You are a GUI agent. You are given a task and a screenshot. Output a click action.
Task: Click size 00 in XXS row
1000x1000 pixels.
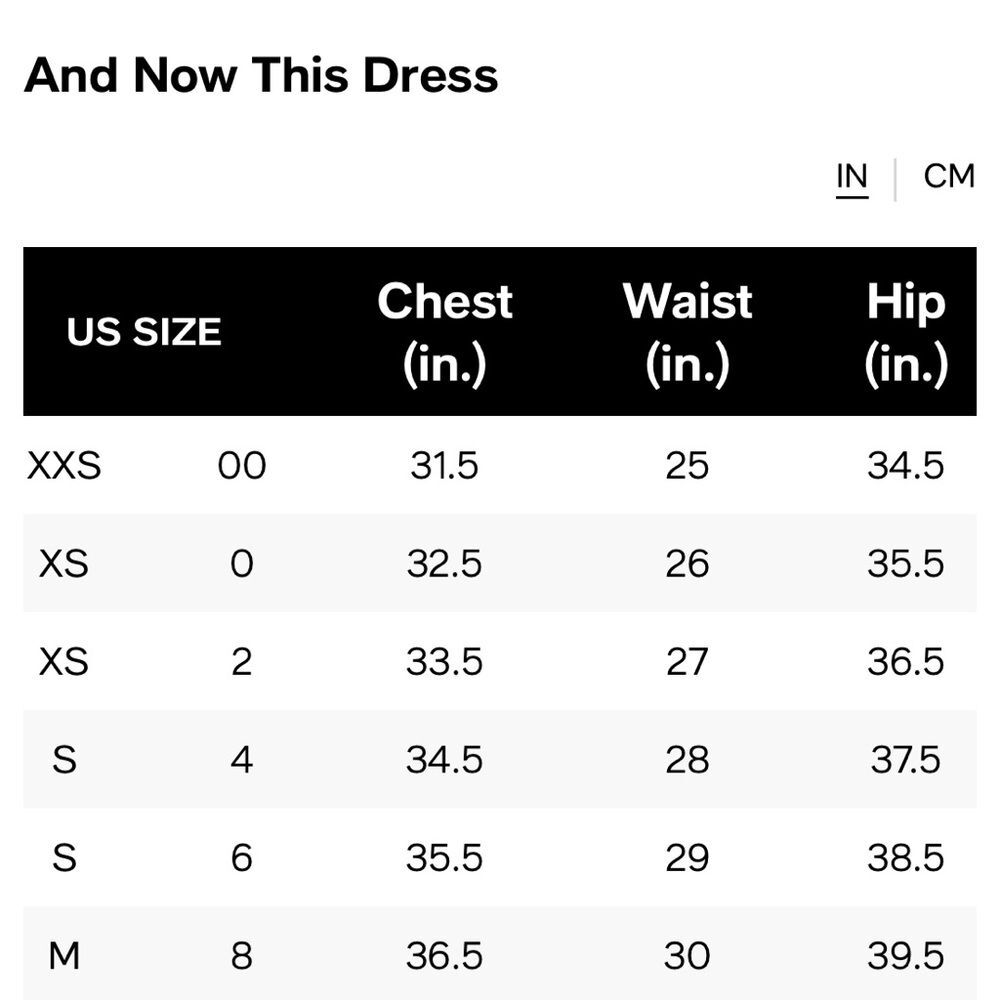tap(240, 465)
